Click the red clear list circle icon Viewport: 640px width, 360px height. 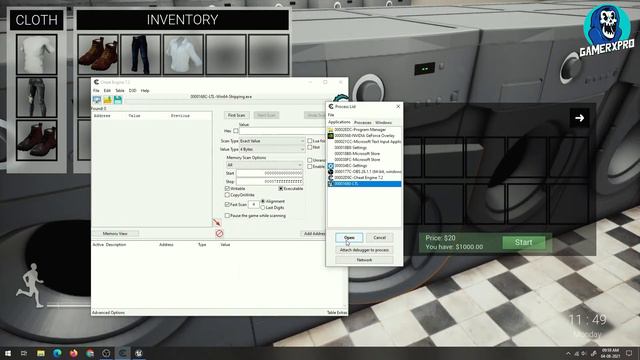[219, 233]
